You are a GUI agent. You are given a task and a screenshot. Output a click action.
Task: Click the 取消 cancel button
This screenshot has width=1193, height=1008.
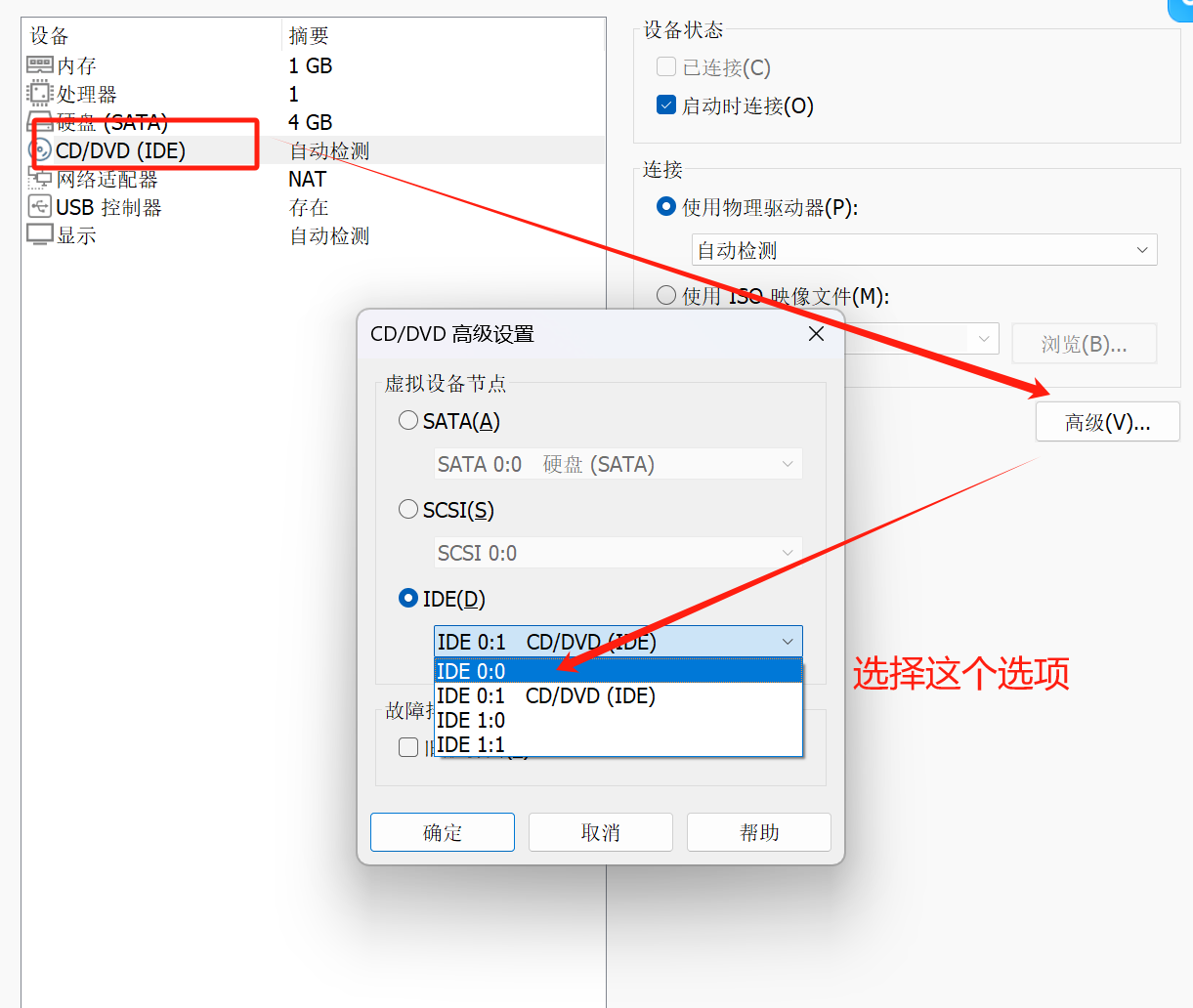(x=600, y=832)
